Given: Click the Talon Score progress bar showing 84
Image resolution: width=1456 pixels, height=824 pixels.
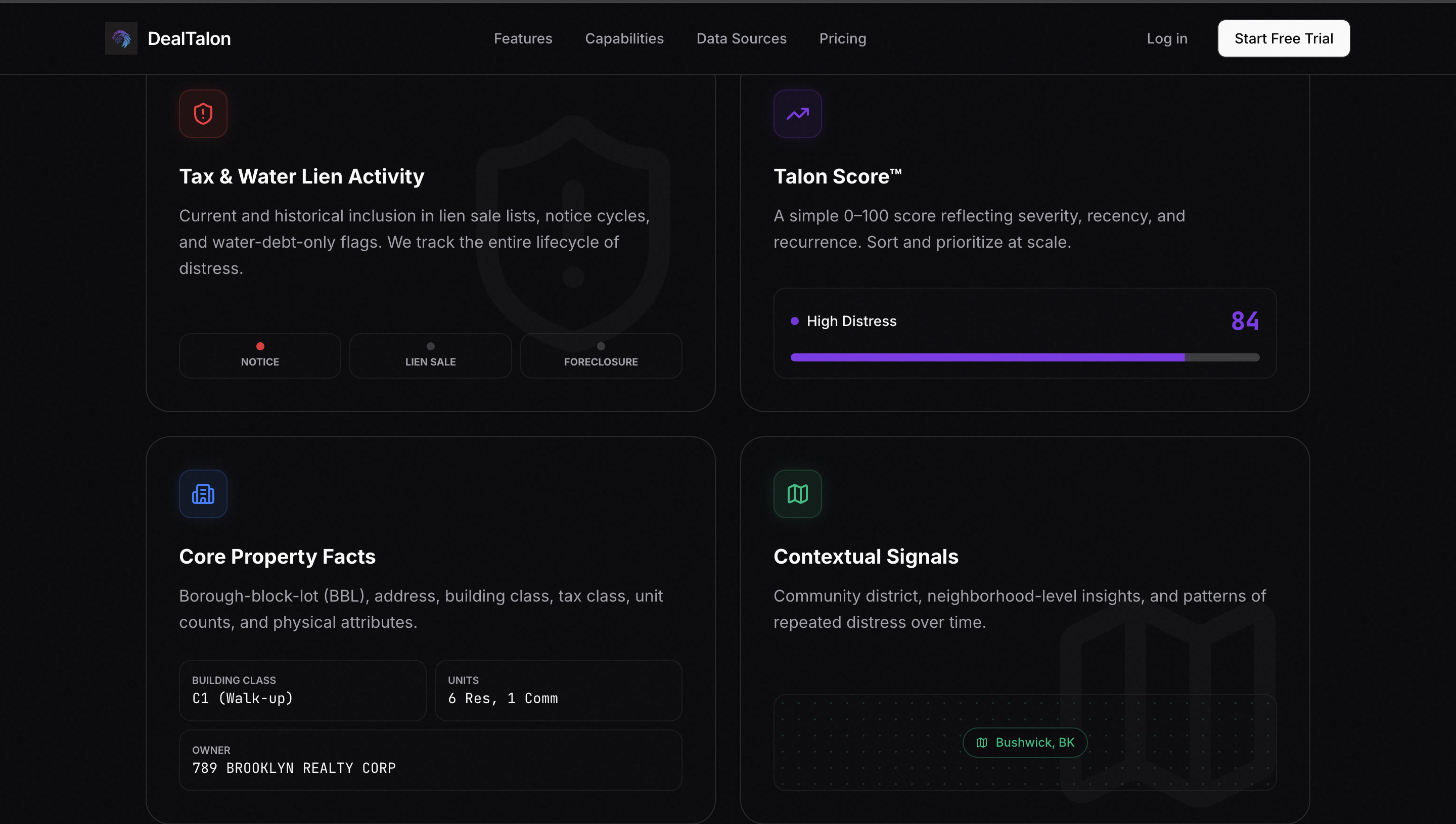Looking at the screenshot, I should point(1024,356).
